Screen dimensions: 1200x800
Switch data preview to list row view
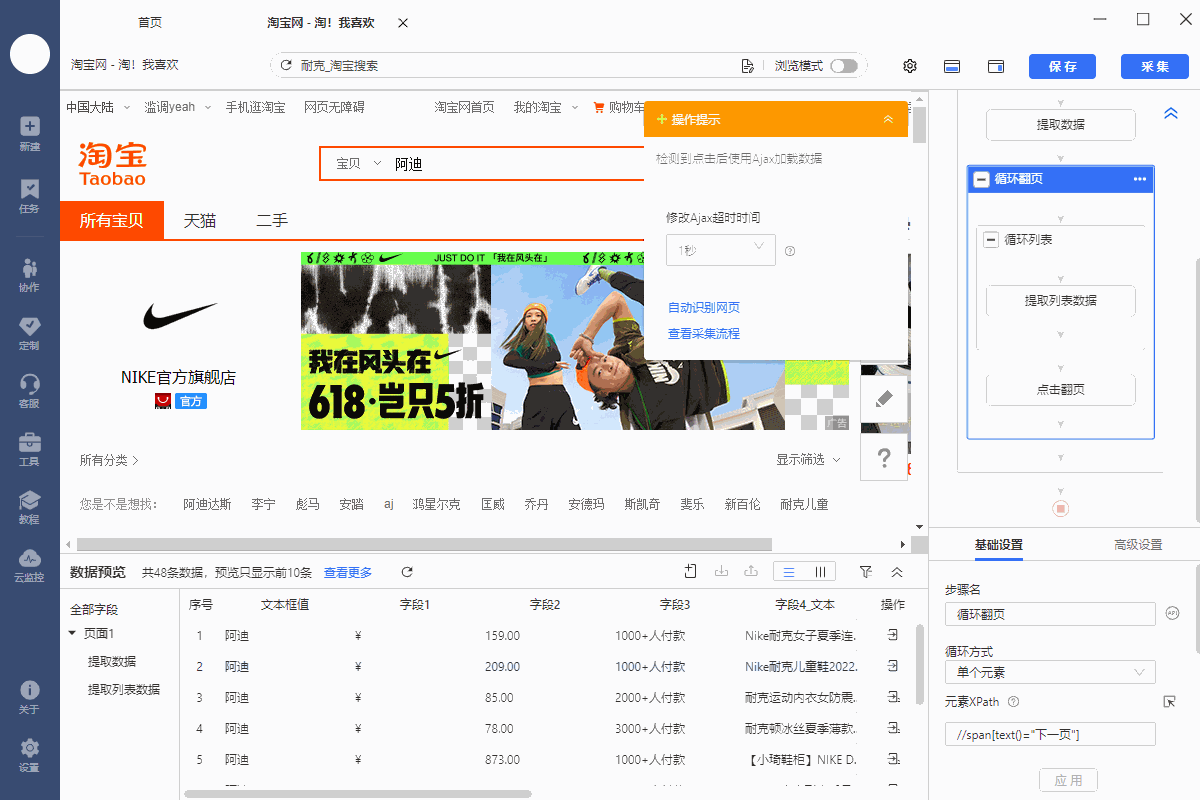[789, 572]
